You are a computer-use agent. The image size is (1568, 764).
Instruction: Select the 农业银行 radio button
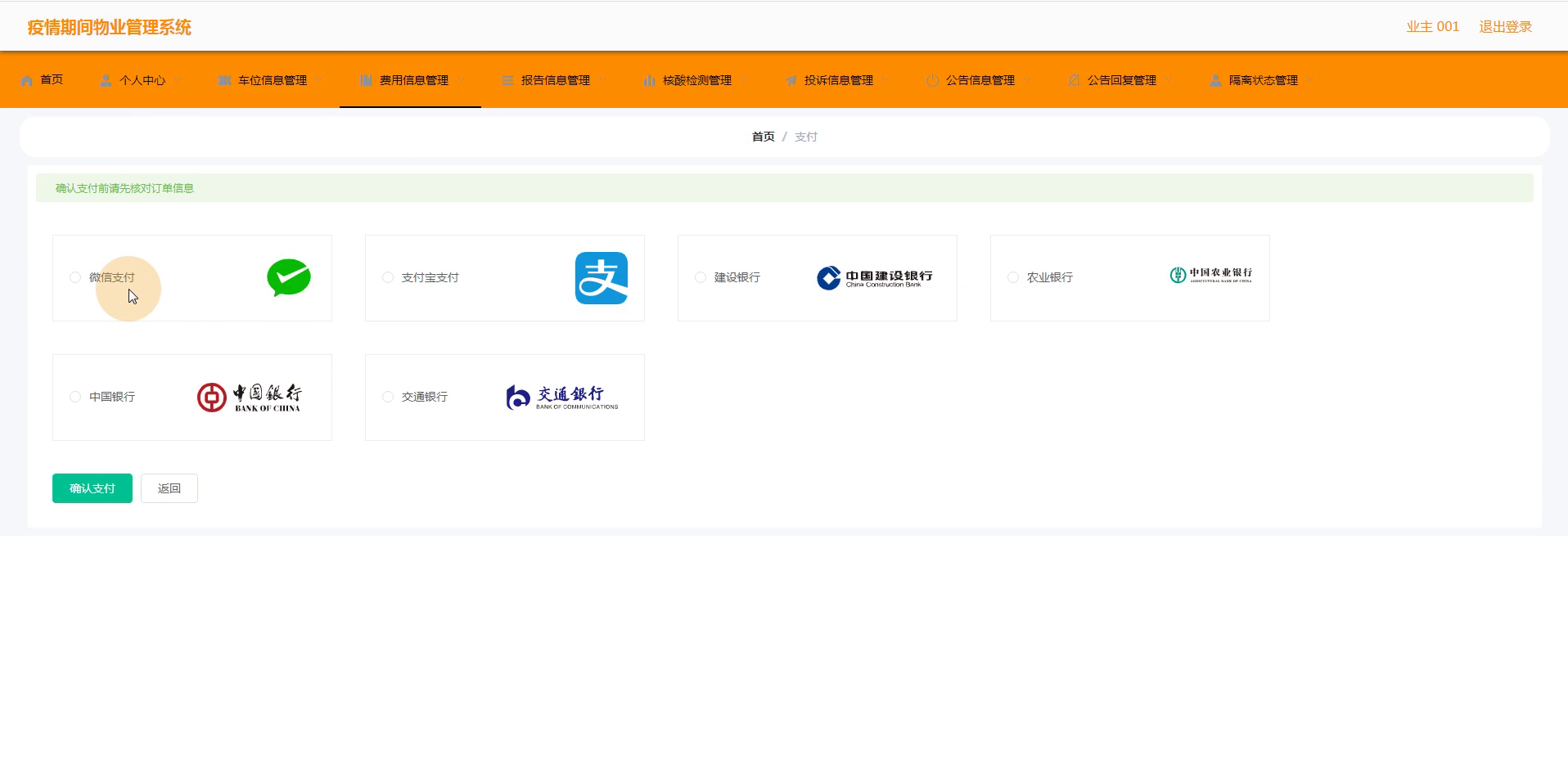1013,277
